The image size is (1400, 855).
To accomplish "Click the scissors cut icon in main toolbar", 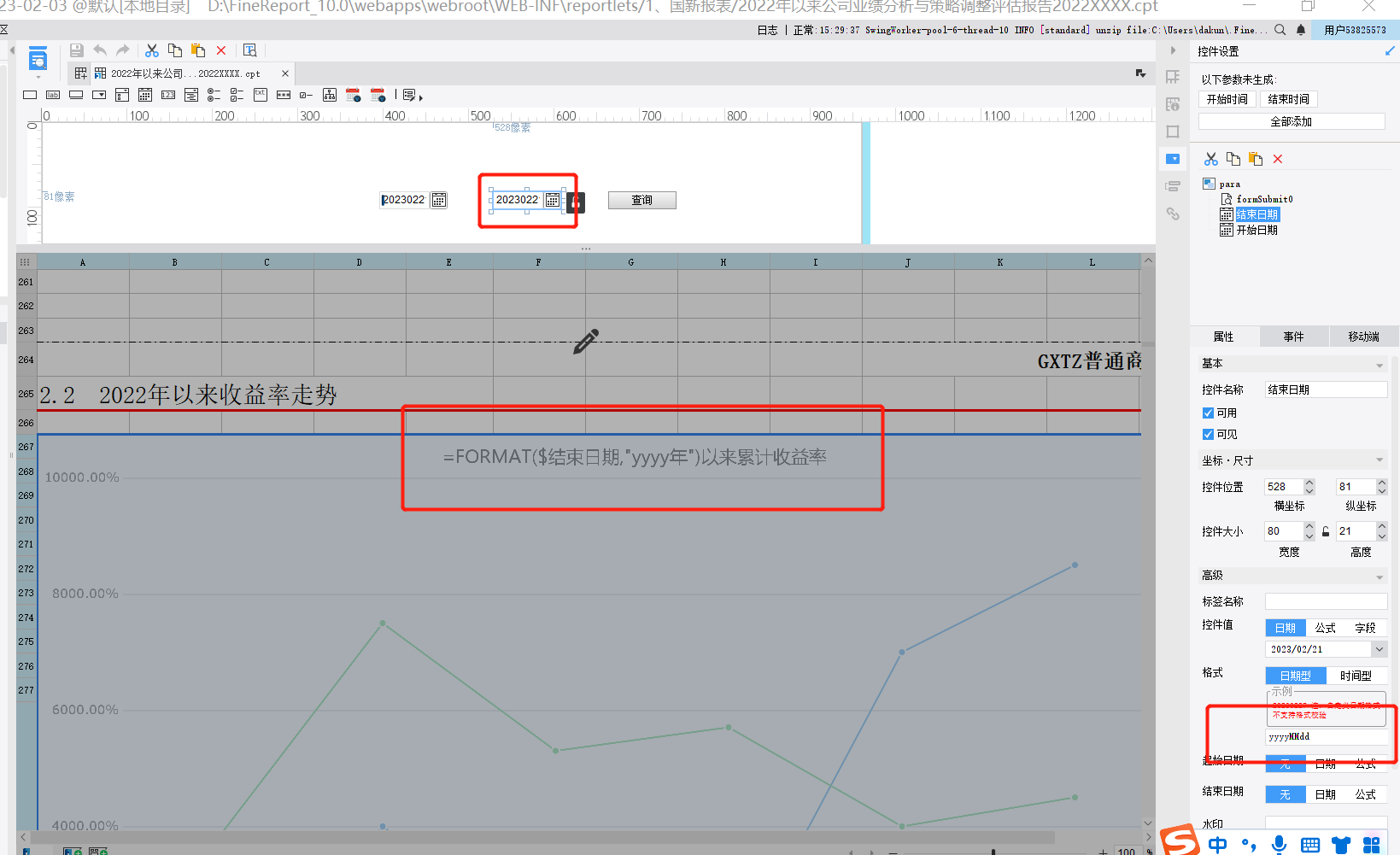I will coord(152,50).
